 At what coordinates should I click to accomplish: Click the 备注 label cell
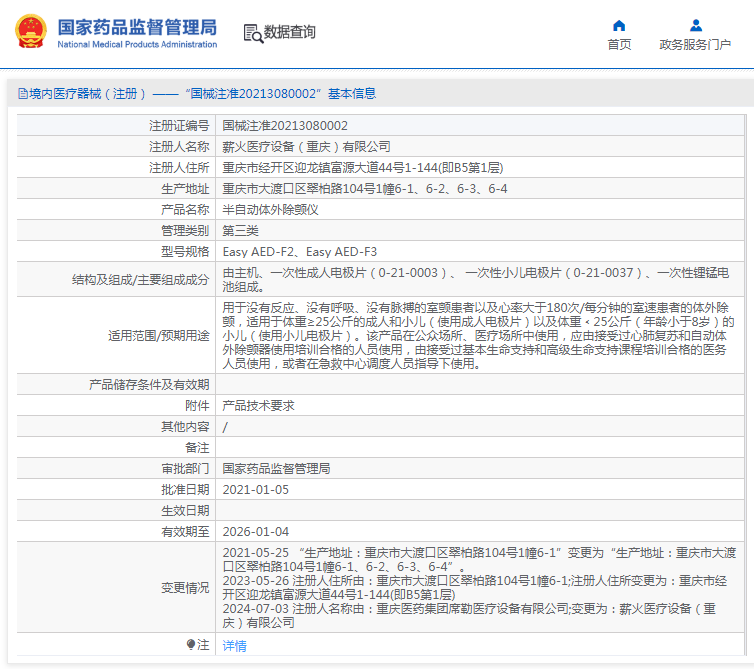[x=116, y=447]
